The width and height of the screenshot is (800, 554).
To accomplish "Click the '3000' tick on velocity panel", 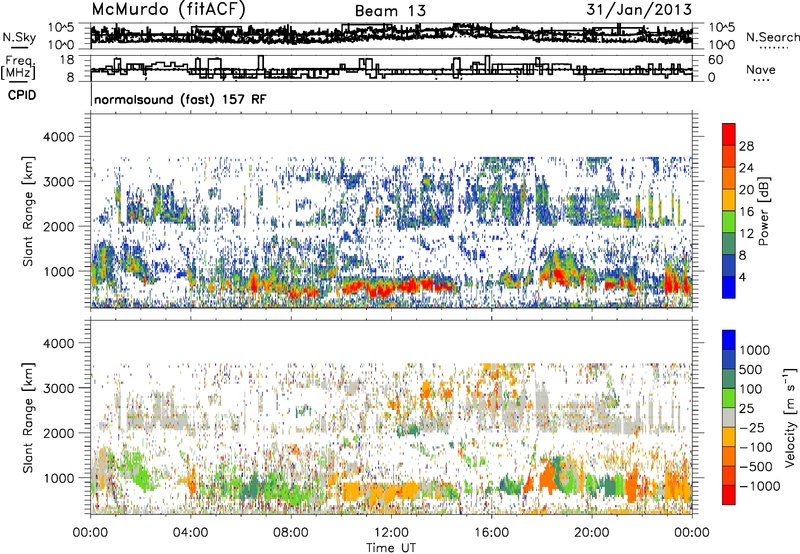I will 58,388.
